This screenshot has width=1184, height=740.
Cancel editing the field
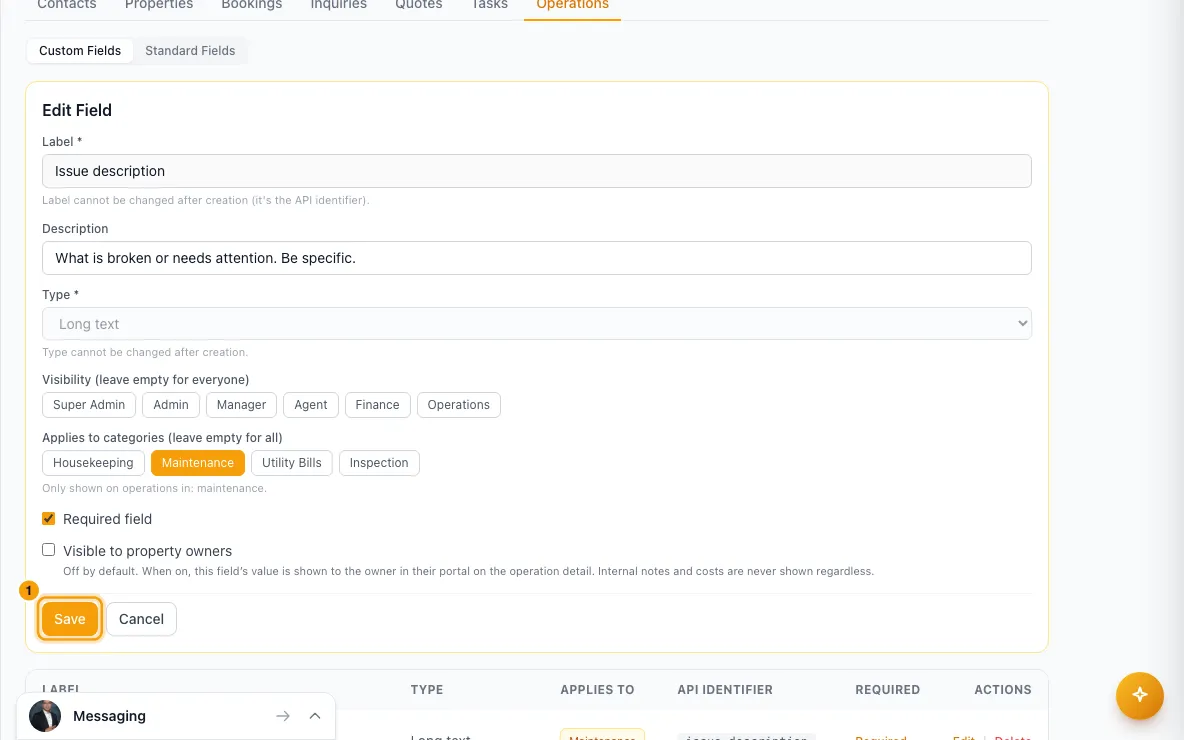tap(141, 619)
